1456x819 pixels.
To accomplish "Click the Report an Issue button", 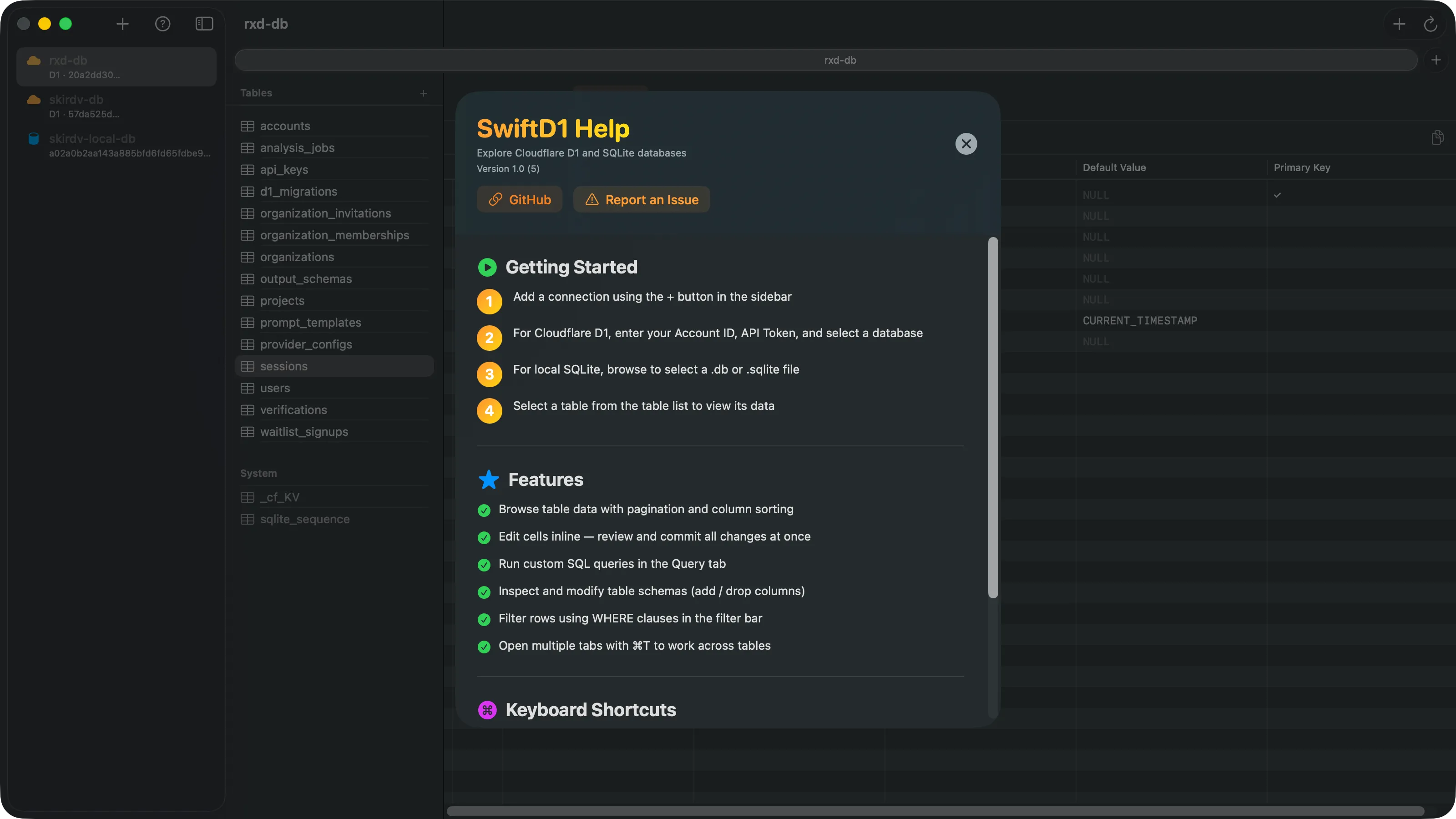I will click(642, 200).
